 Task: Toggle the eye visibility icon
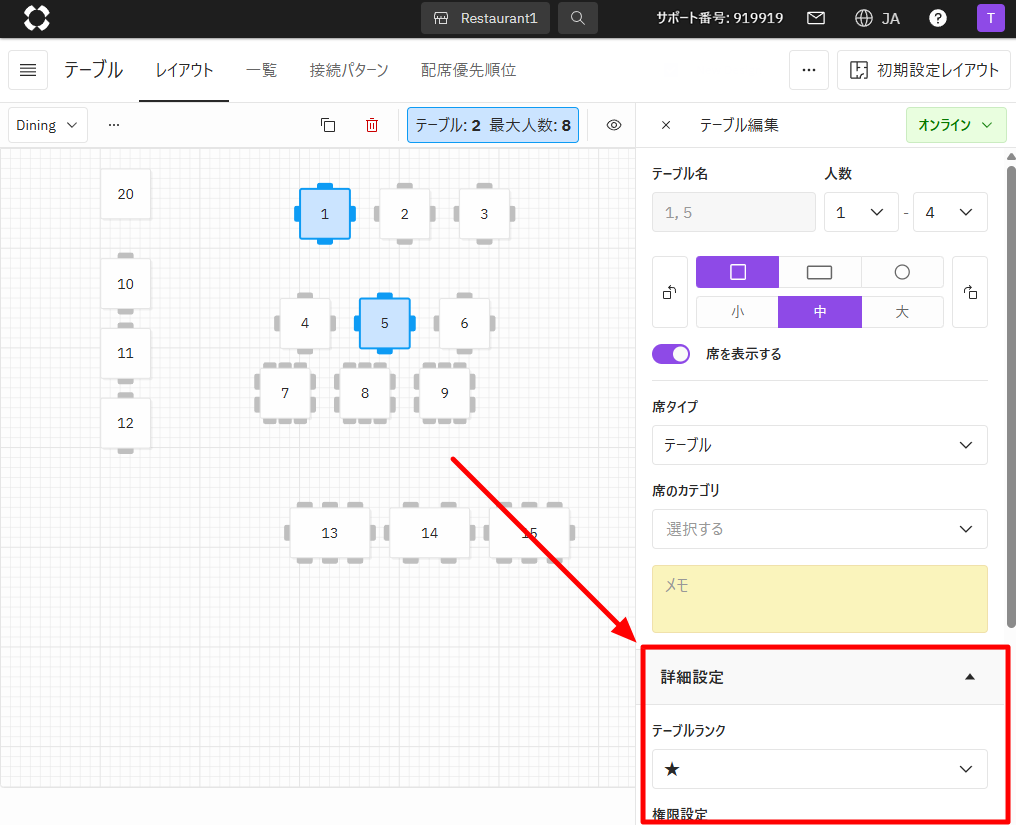(614, 125)
